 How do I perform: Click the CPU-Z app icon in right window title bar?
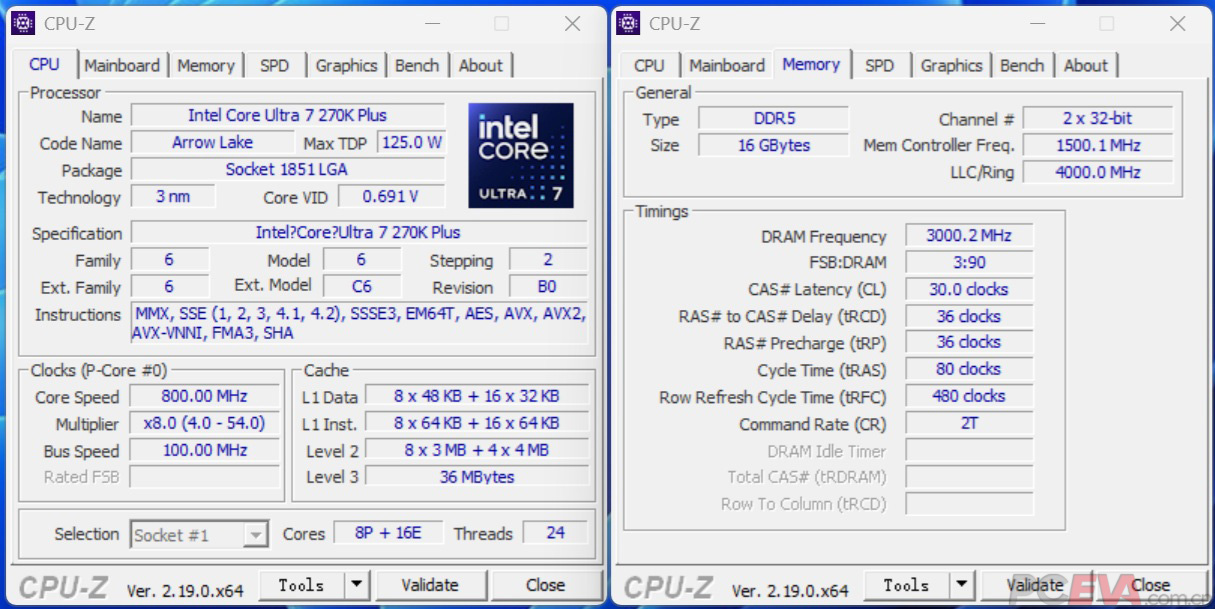(628, 23)
